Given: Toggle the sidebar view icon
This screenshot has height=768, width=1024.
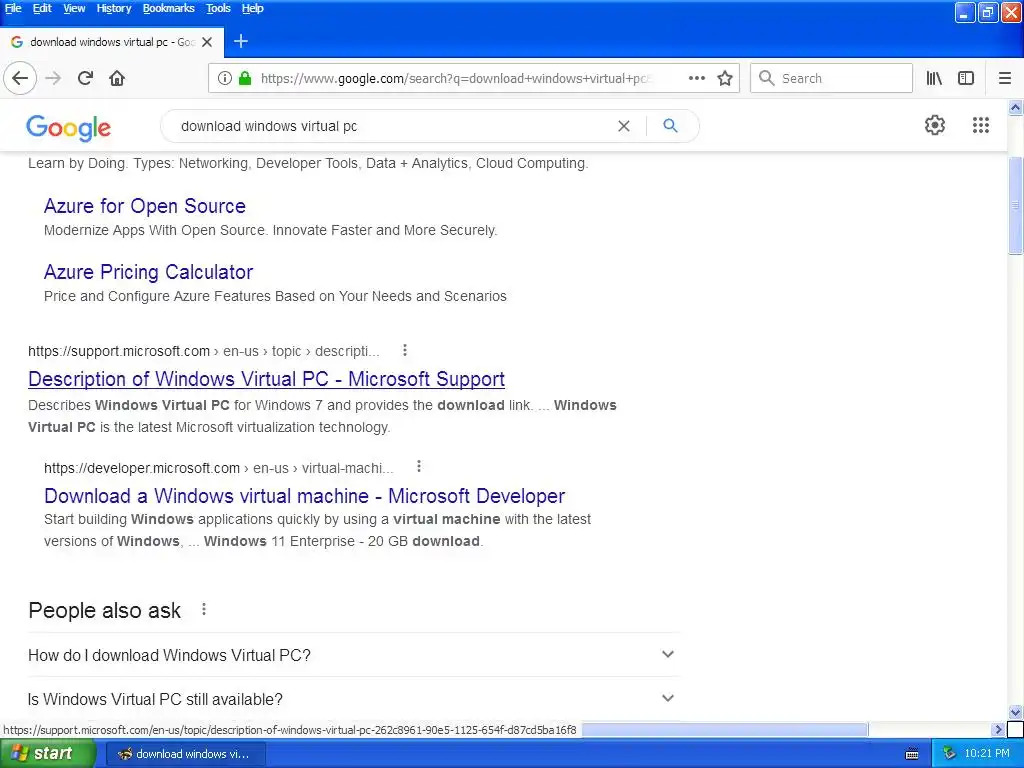Looking at the screenshot, I should (966, 78).
